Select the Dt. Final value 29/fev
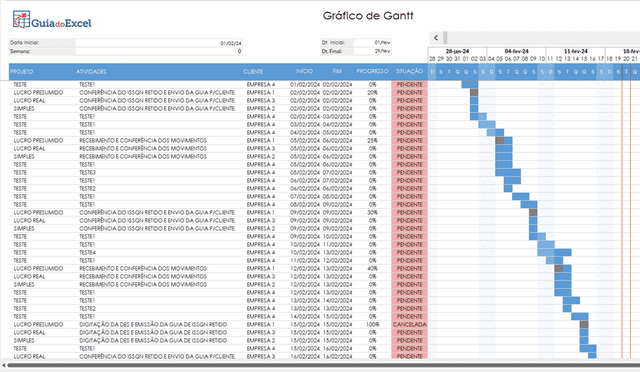This screenshot has height=372, width=640. click(372, 51)
